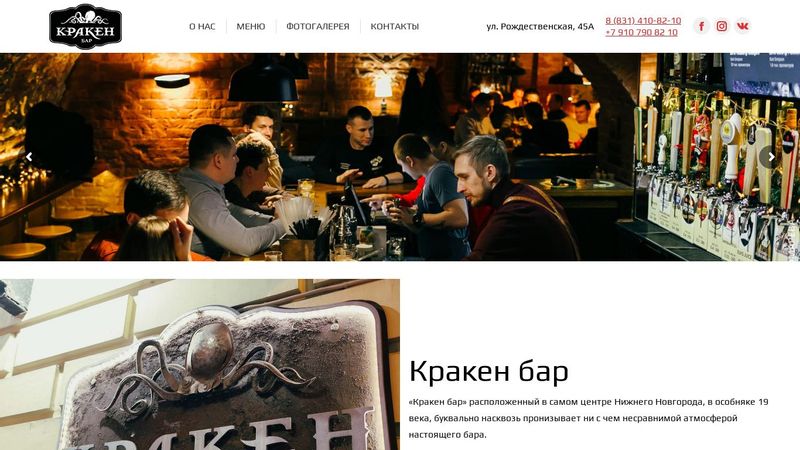Advance to the next slide arrow
This screenshot has height=450, width=800.
pos(771,157)
